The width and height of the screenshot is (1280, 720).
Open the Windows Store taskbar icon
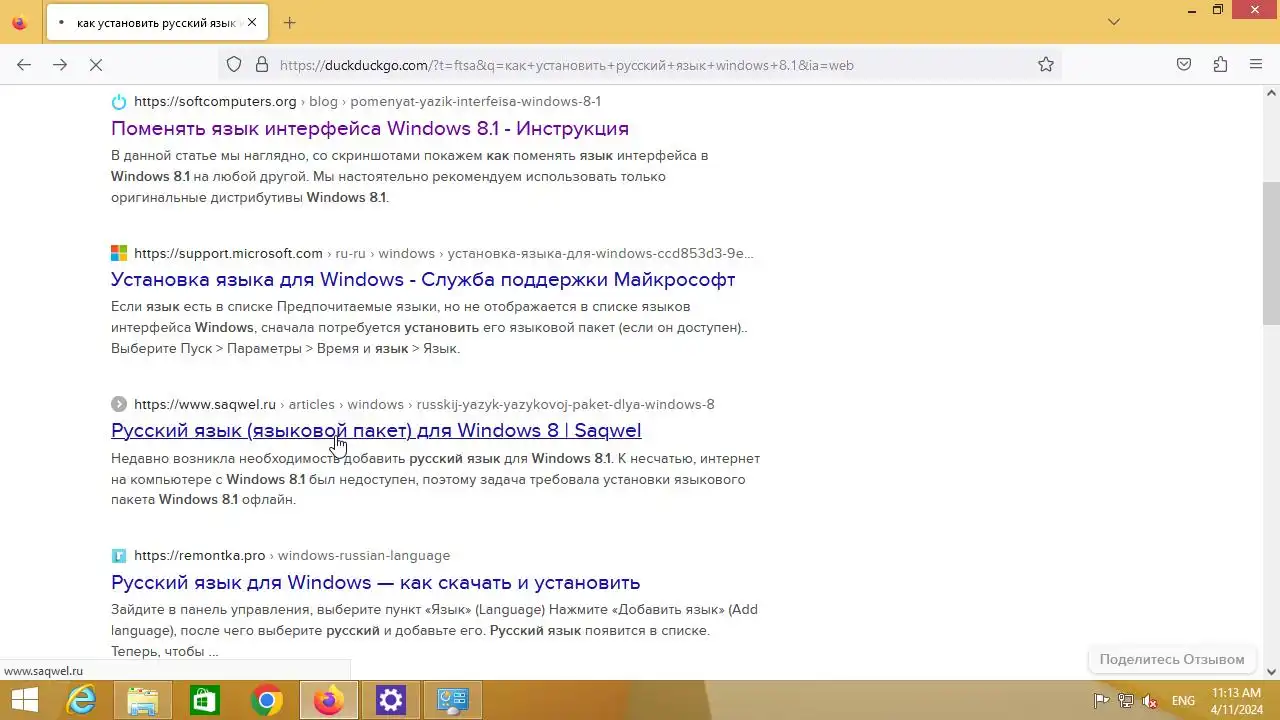205,701
